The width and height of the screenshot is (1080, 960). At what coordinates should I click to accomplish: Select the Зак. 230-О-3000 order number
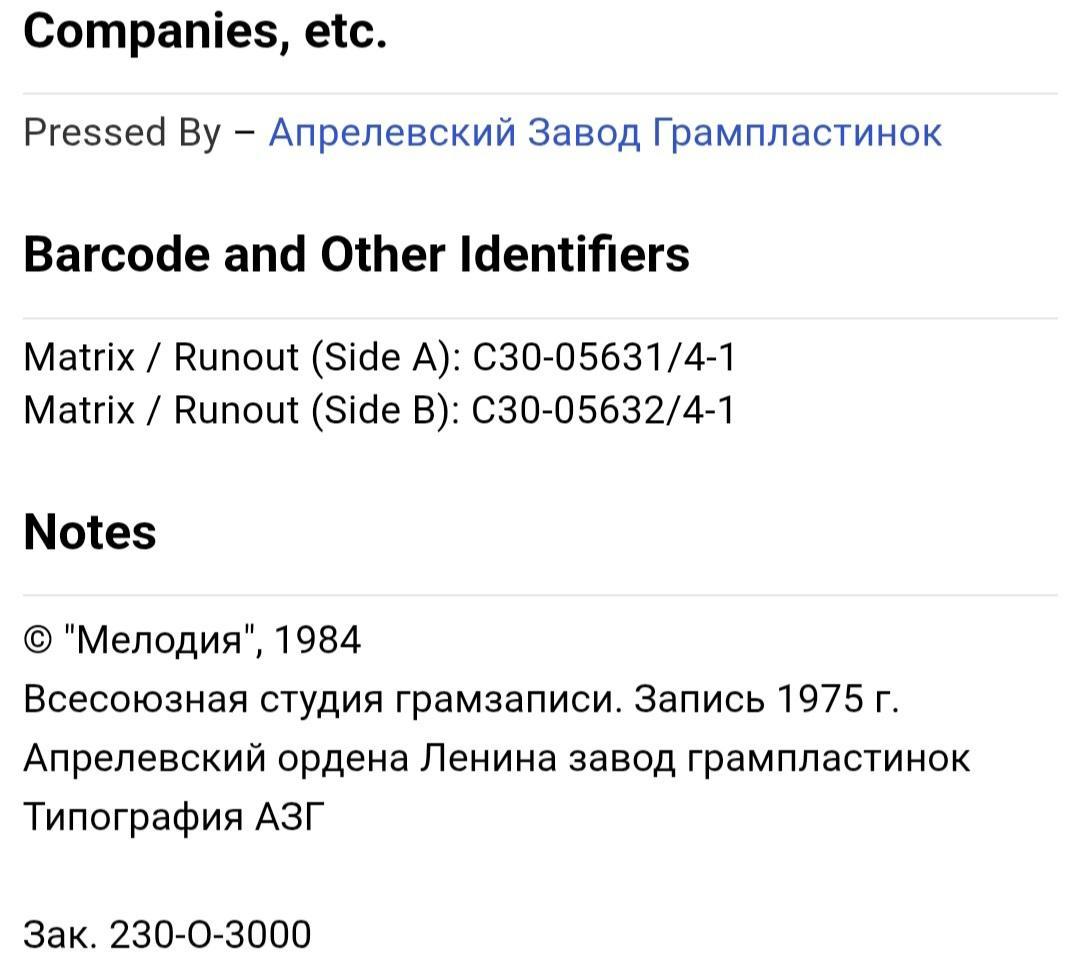point(167,934)
